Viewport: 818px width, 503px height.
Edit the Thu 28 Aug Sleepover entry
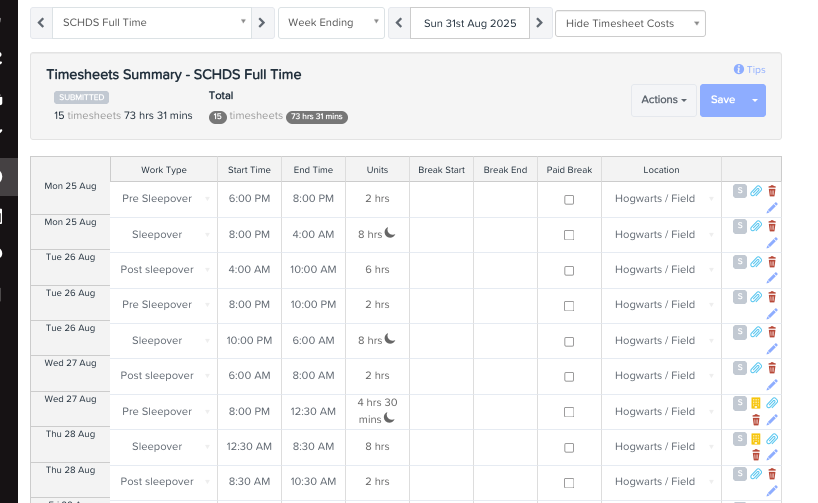pyautogui.click(x=772, y=455)
